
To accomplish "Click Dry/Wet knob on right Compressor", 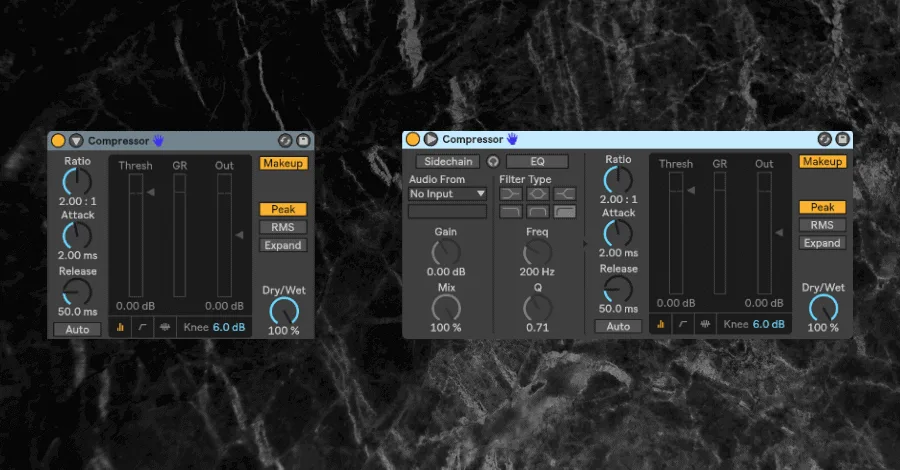I will (824, 309).
